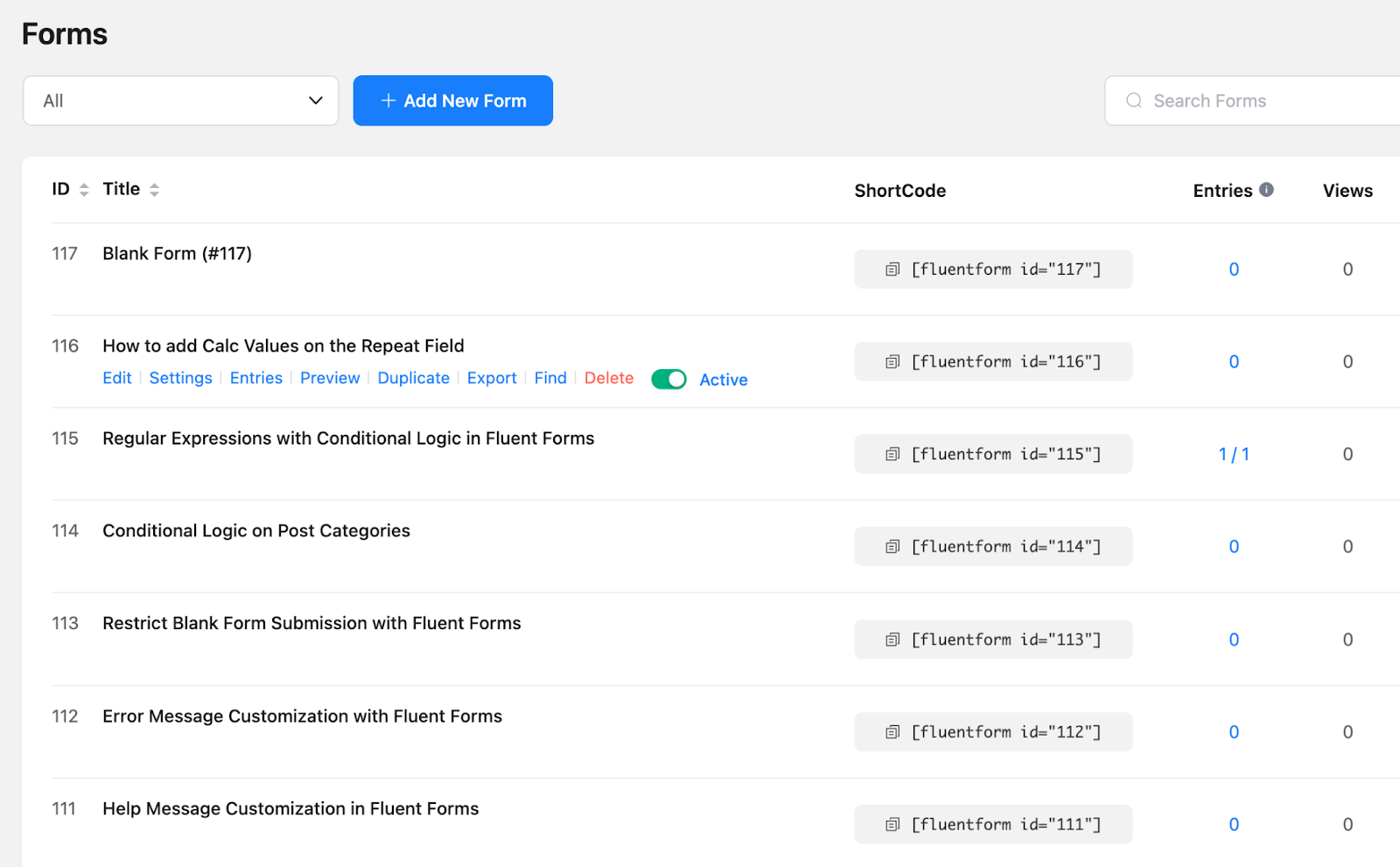1400x867 pixels.
Task: Click the magnifier icon in the search box
Action: click(1133, 101)
